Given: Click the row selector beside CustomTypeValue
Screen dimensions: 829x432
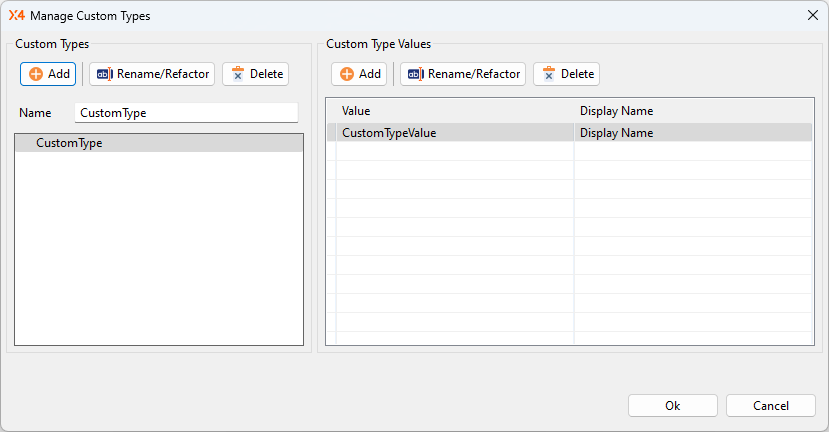Looking at the screenshot, I should pos(331,132).
